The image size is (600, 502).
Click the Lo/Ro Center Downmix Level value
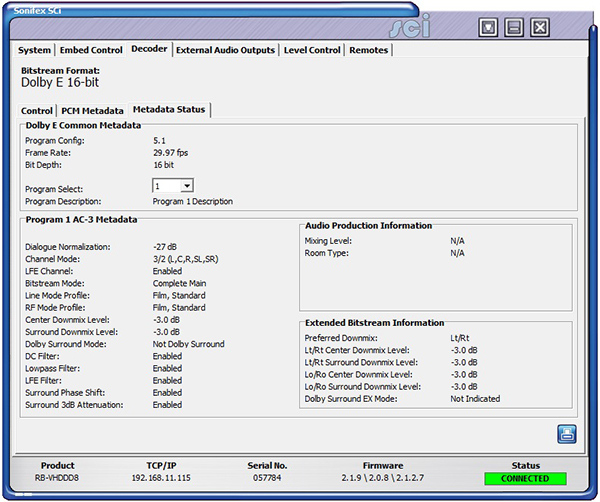(x=464, y=375)
